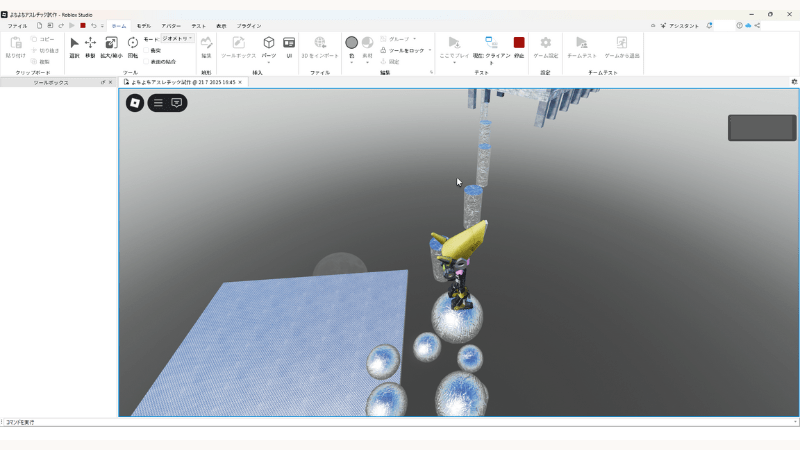Switch to the モデル ribbon tab

coord(144,26)
